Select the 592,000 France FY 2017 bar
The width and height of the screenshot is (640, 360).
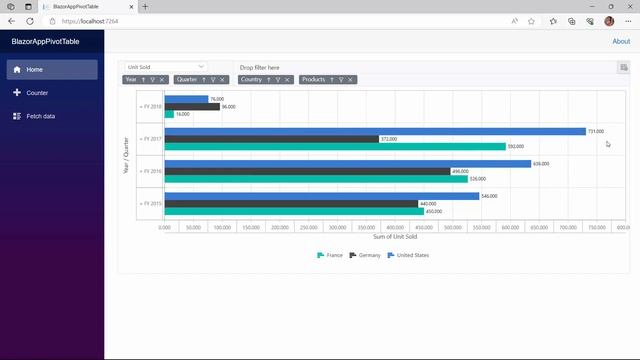pyautogui.click(x=335, y=146)
